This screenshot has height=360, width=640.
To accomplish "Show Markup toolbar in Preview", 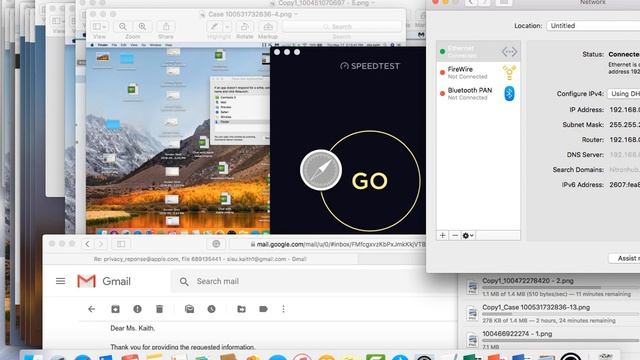I will point(268,27).
